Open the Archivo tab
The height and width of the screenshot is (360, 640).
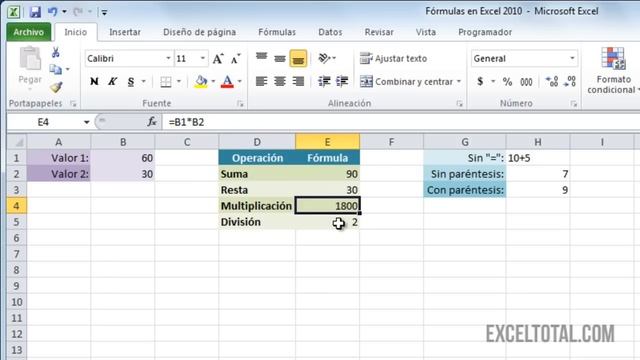click(29, 32)
